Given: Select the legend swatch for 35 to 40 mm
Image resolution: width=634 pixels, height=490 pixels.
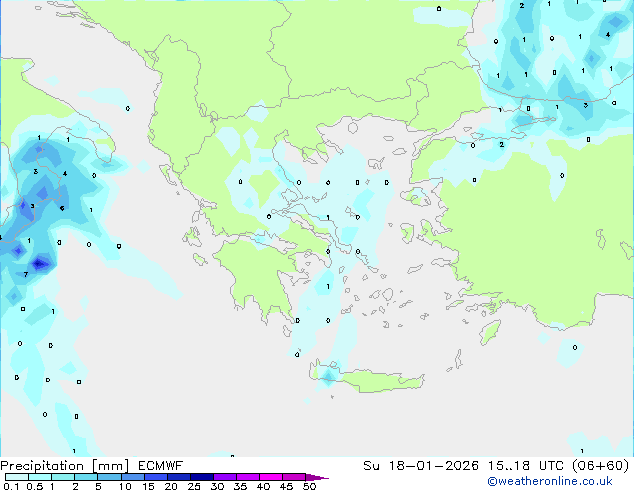Looking at the screenshot, I should 248,477.
